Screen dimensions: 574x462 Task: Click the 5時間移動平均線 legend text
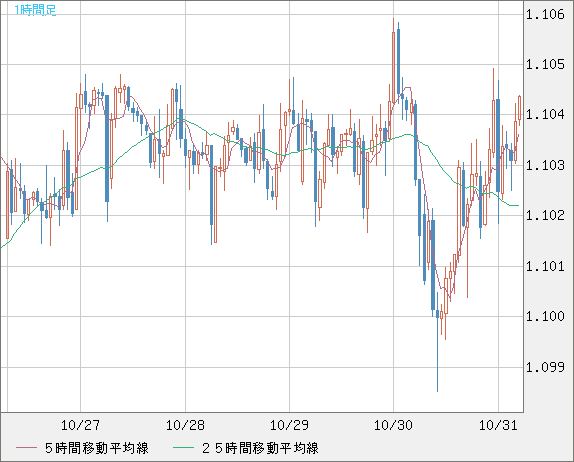[x=97, y=448]
